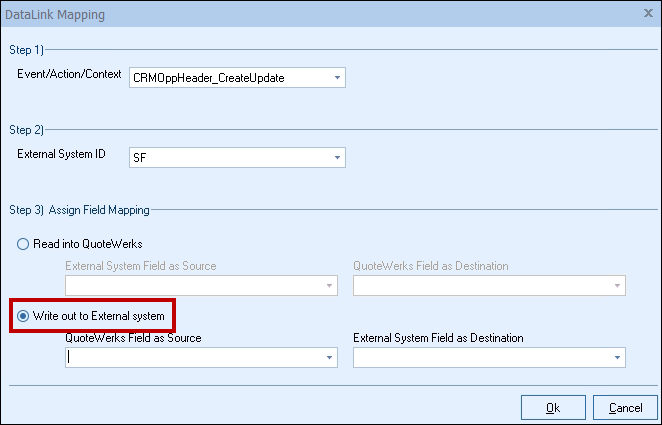Screen dimensions: 662x425
Task: Open the External System ID dropdown arrow
Action: coord(337,158)
